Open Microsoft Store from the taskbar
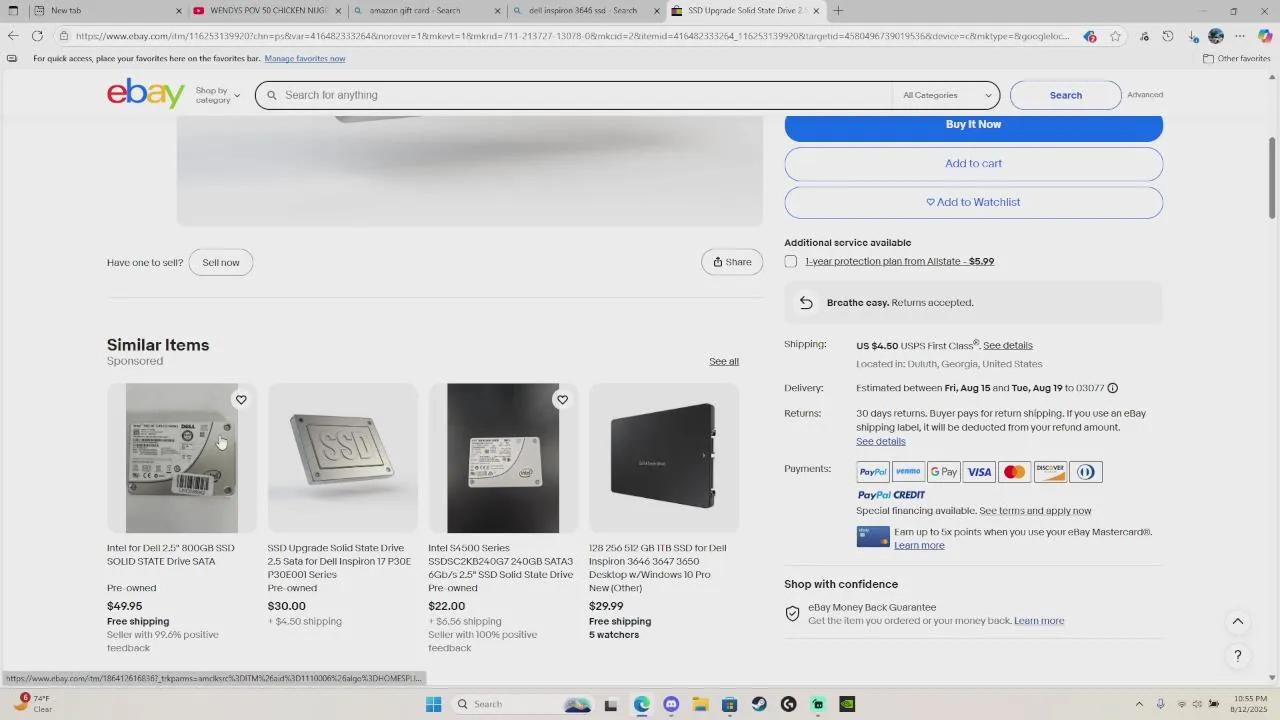This screenshot has width=1280, height=720. coord(730,704)
